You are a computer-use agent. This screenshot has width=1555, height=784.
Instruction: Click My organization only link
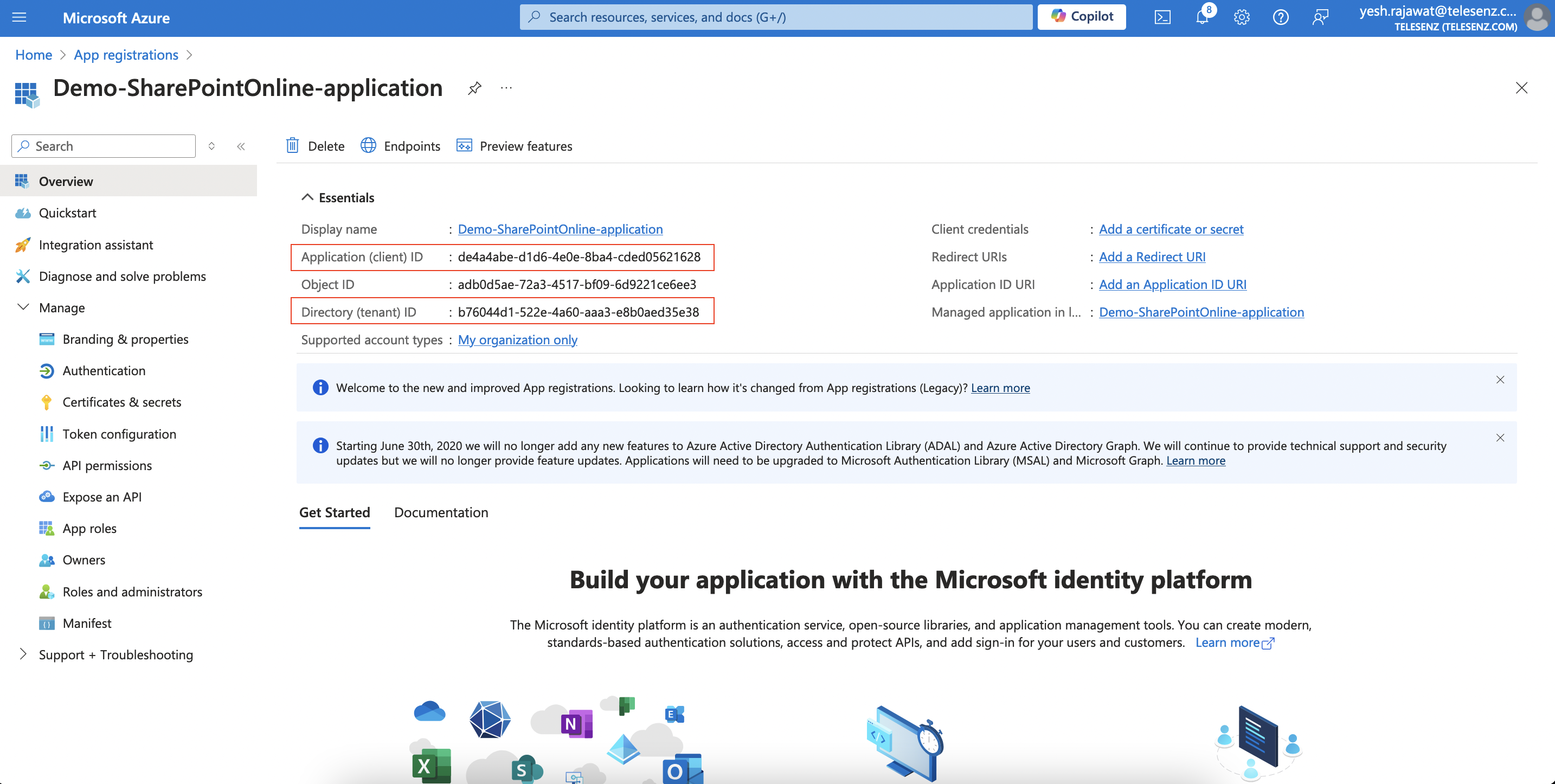click(x=517, y=339)
